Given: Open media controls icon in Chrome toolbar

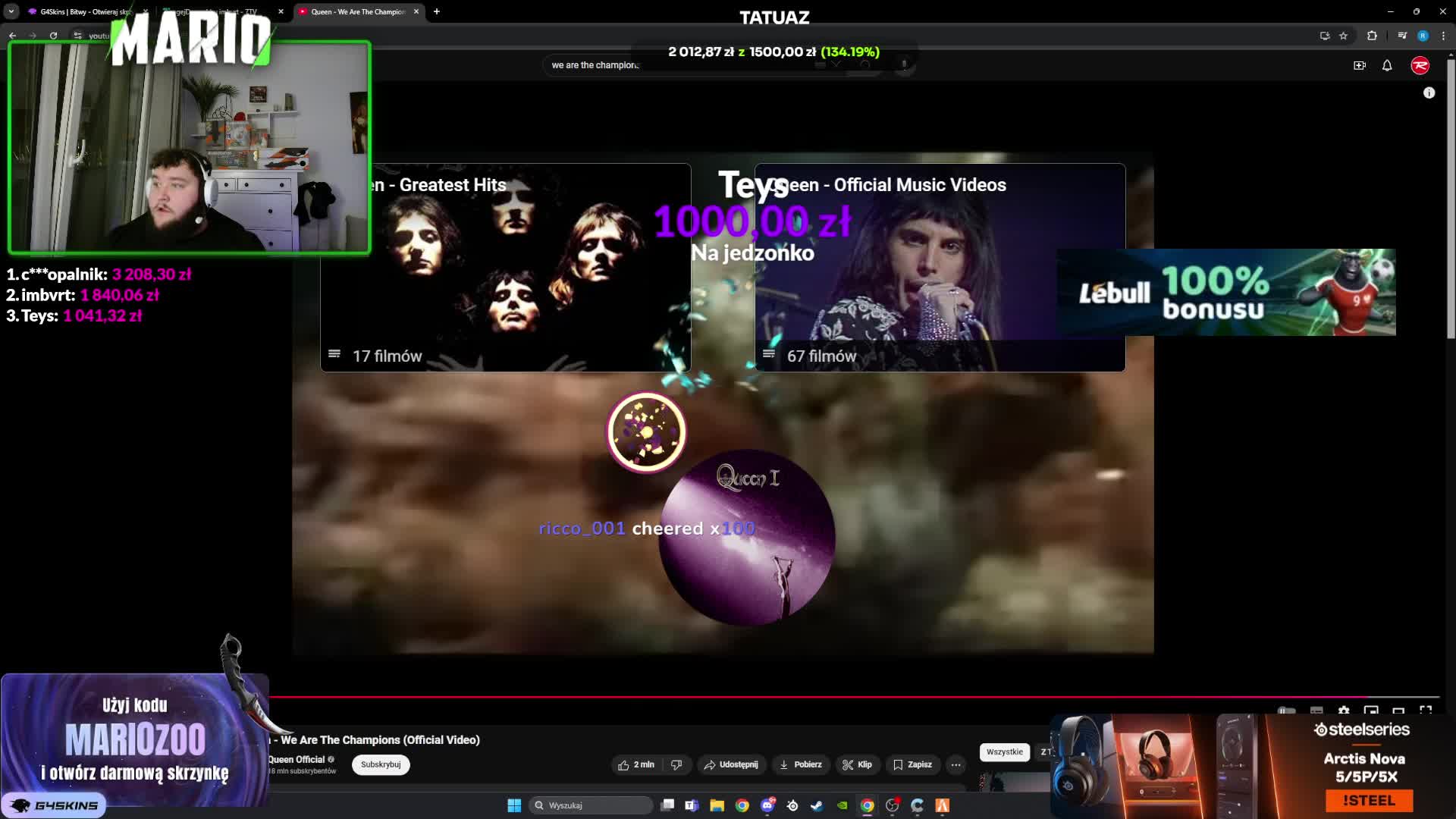Looking at the screenshot, I should point(1402,36).
